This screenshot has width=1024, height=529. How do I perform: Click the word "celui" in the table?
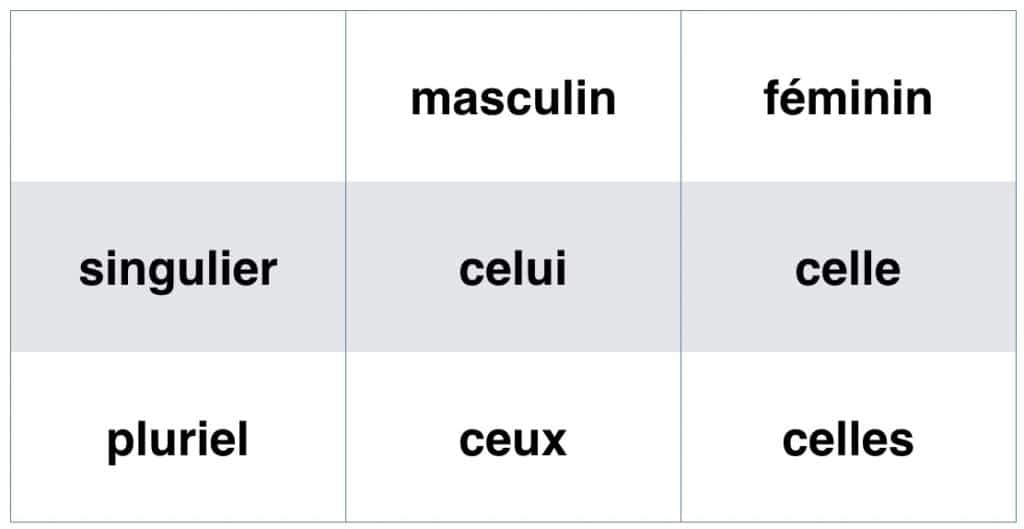click(513, 269)
